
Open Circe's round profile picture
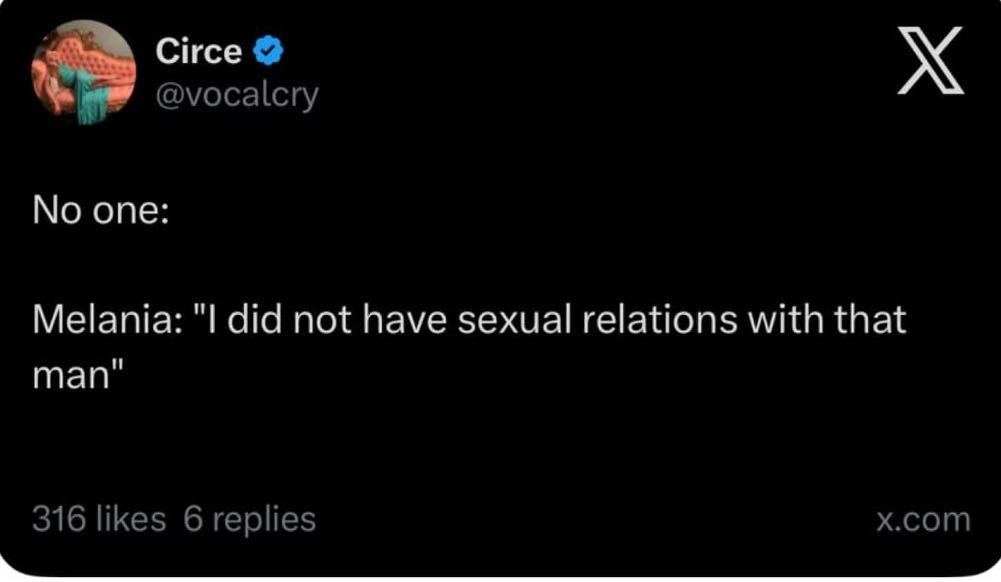84,72
